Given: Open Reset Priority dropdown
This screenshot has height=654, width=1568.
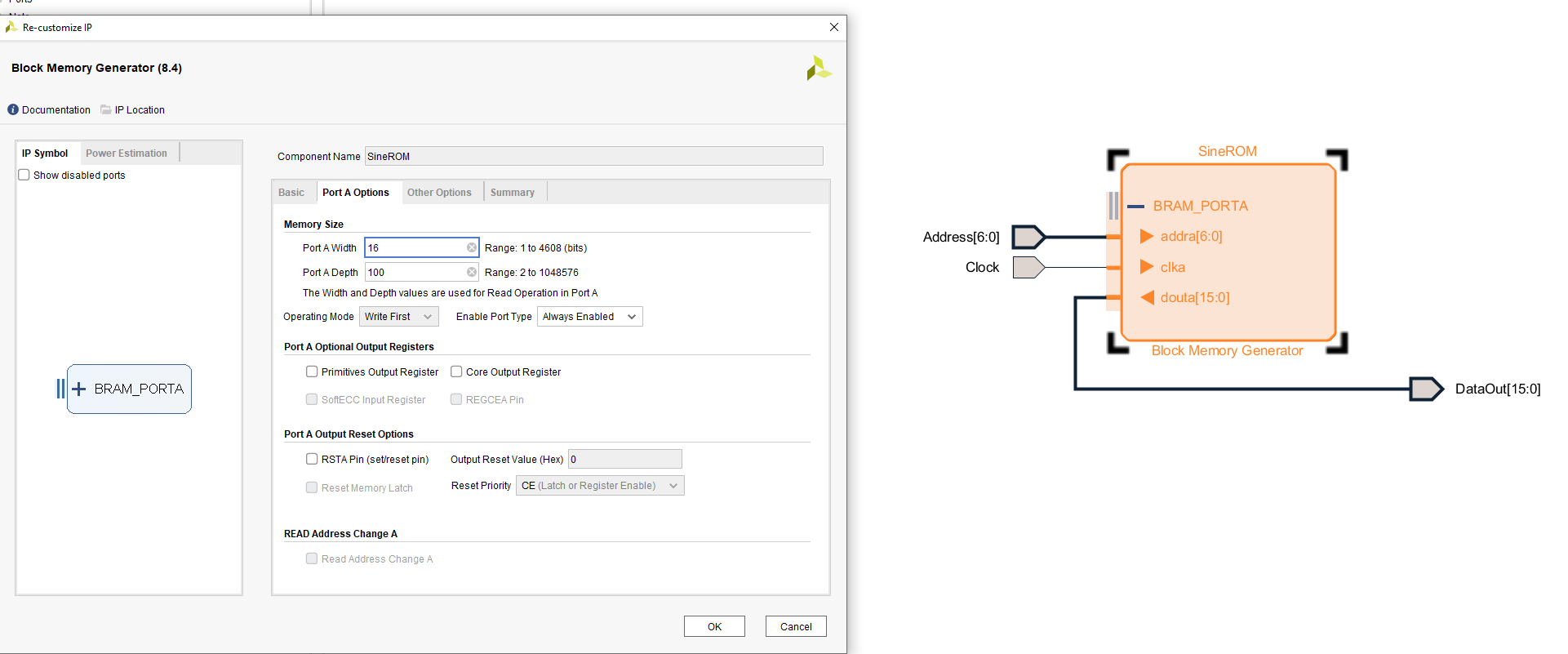Looking at the screenshot, I should click(x=600, y=486).
